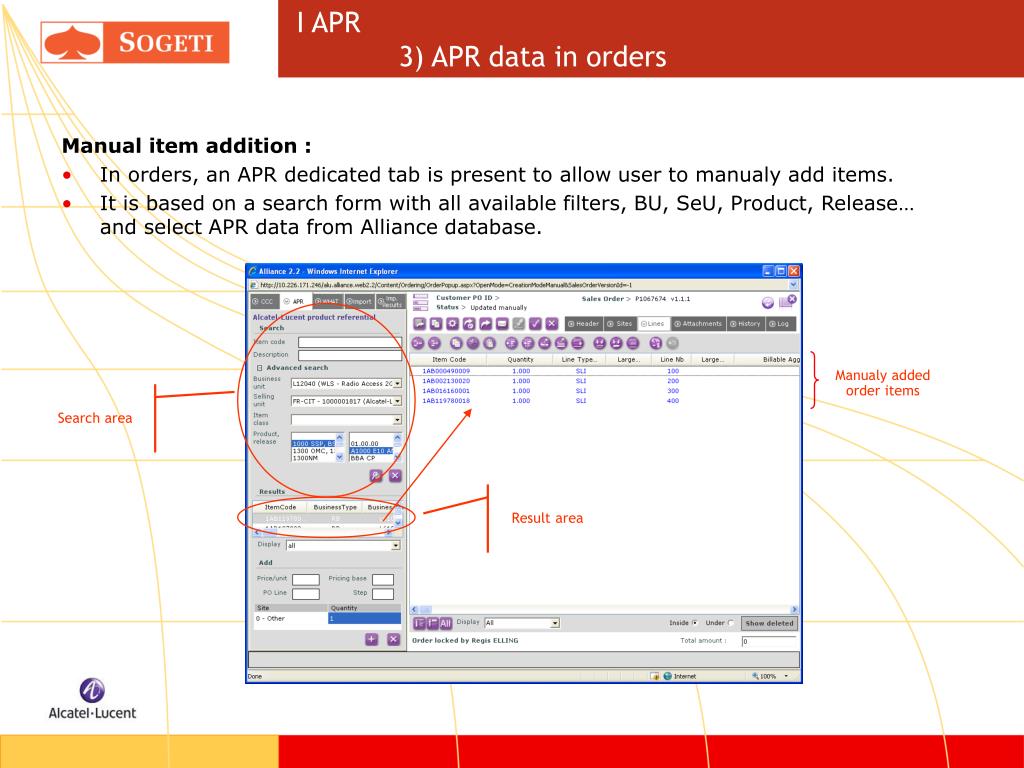
Task: Click order line '1AB119780018'
Action: click(446, 401)
